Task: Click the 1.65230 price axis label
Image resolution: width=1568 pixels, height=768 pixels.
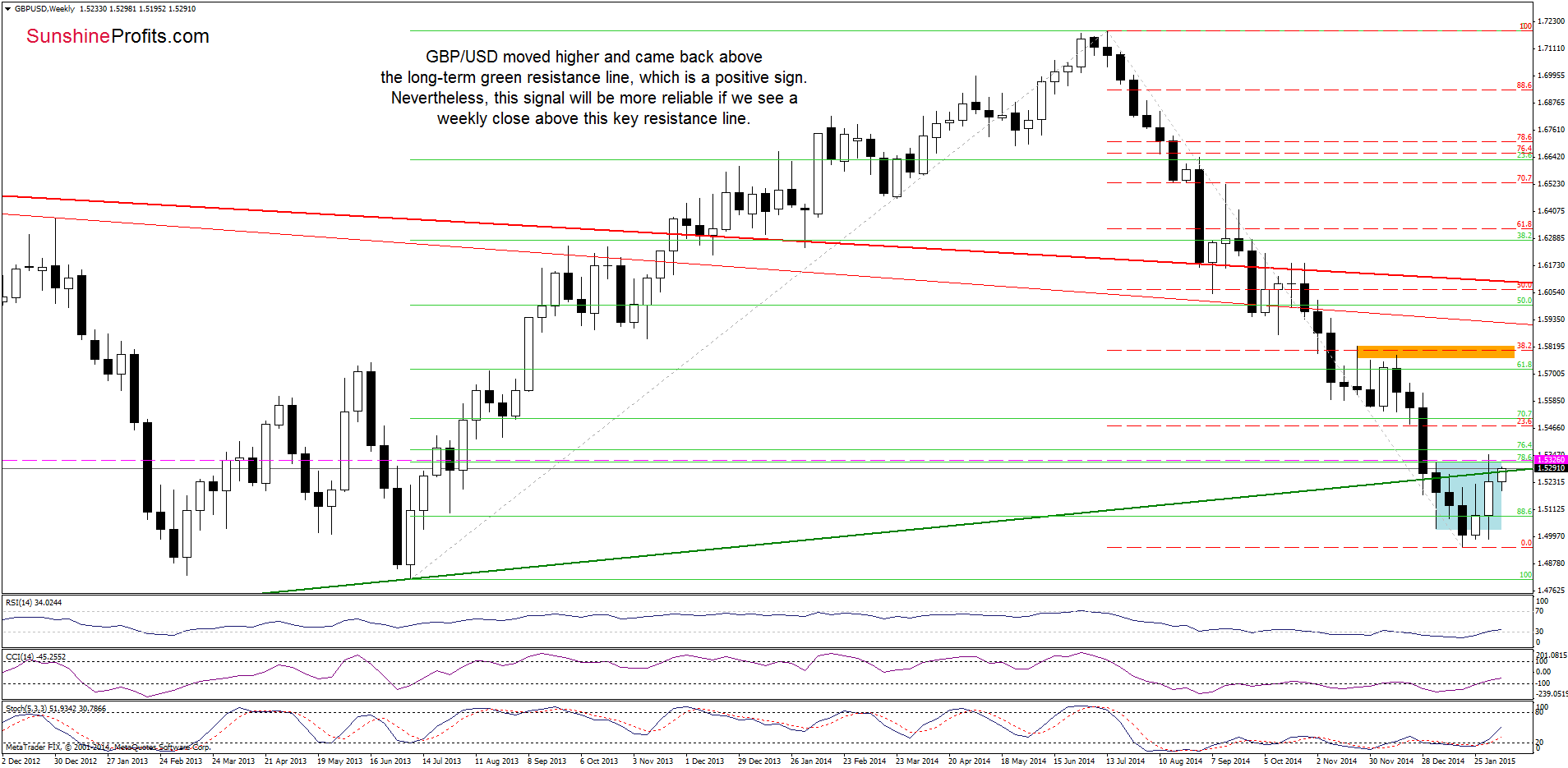Action: click(x=1552, y=184)
